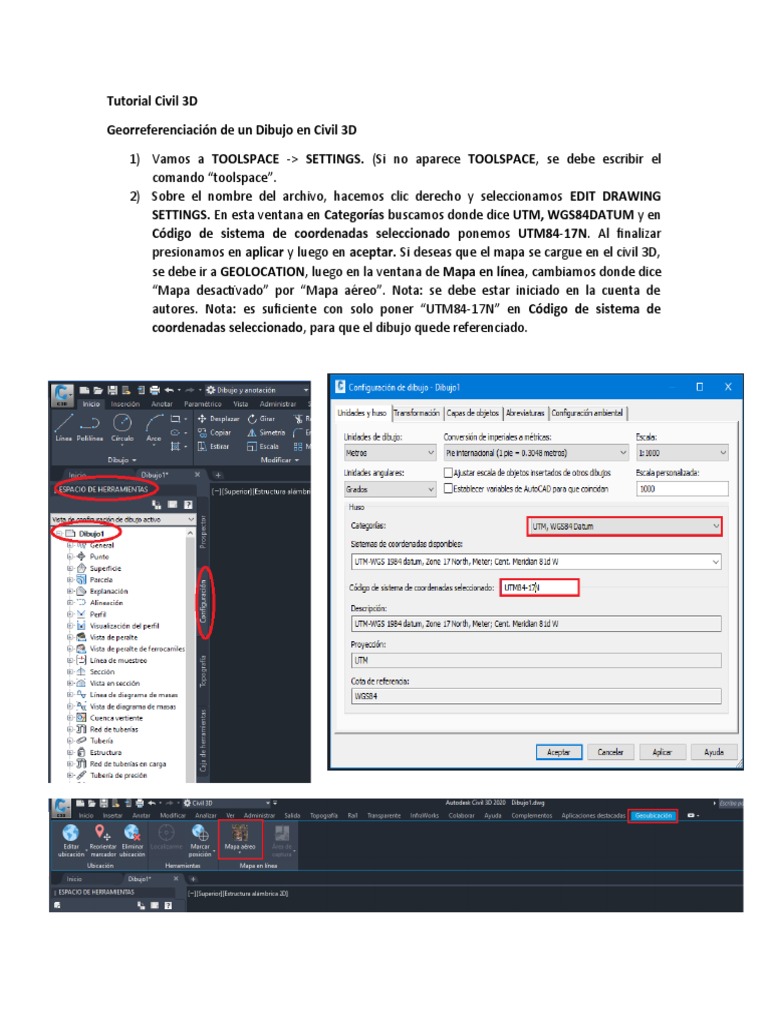Open Unidades de dibujo Metros dropdown

click(390, 453)
